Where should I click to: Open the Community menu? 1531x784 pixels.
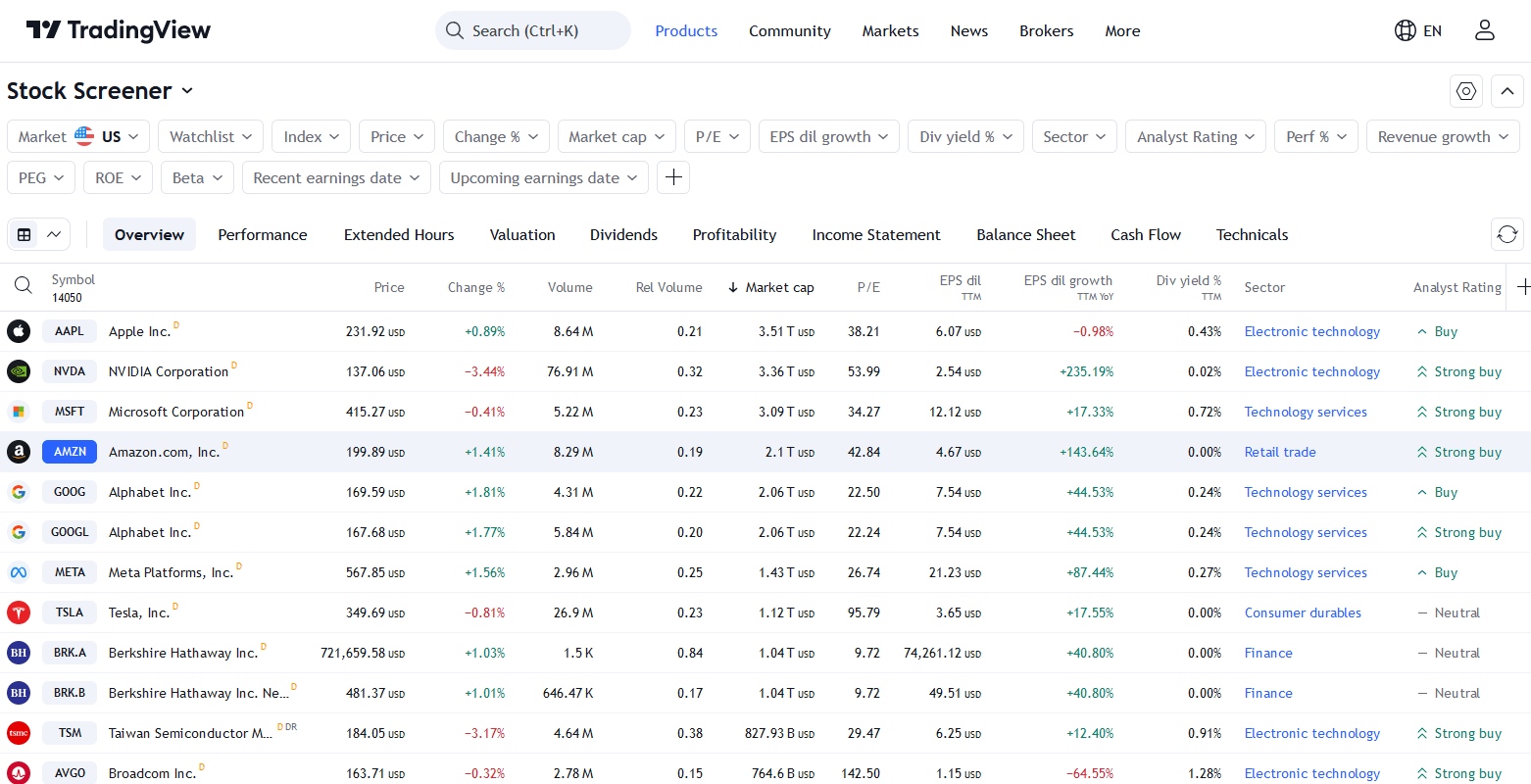click(x=790, y=30)
